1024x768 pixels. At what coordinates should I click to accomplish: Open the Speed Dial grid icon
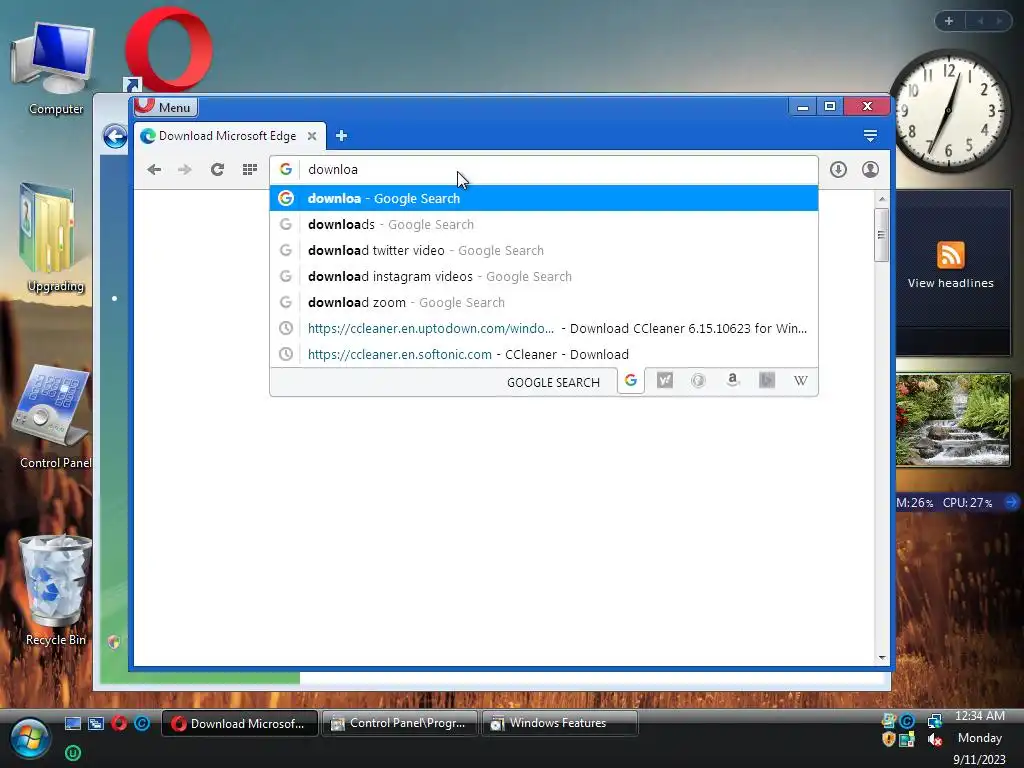click(249, 170)
